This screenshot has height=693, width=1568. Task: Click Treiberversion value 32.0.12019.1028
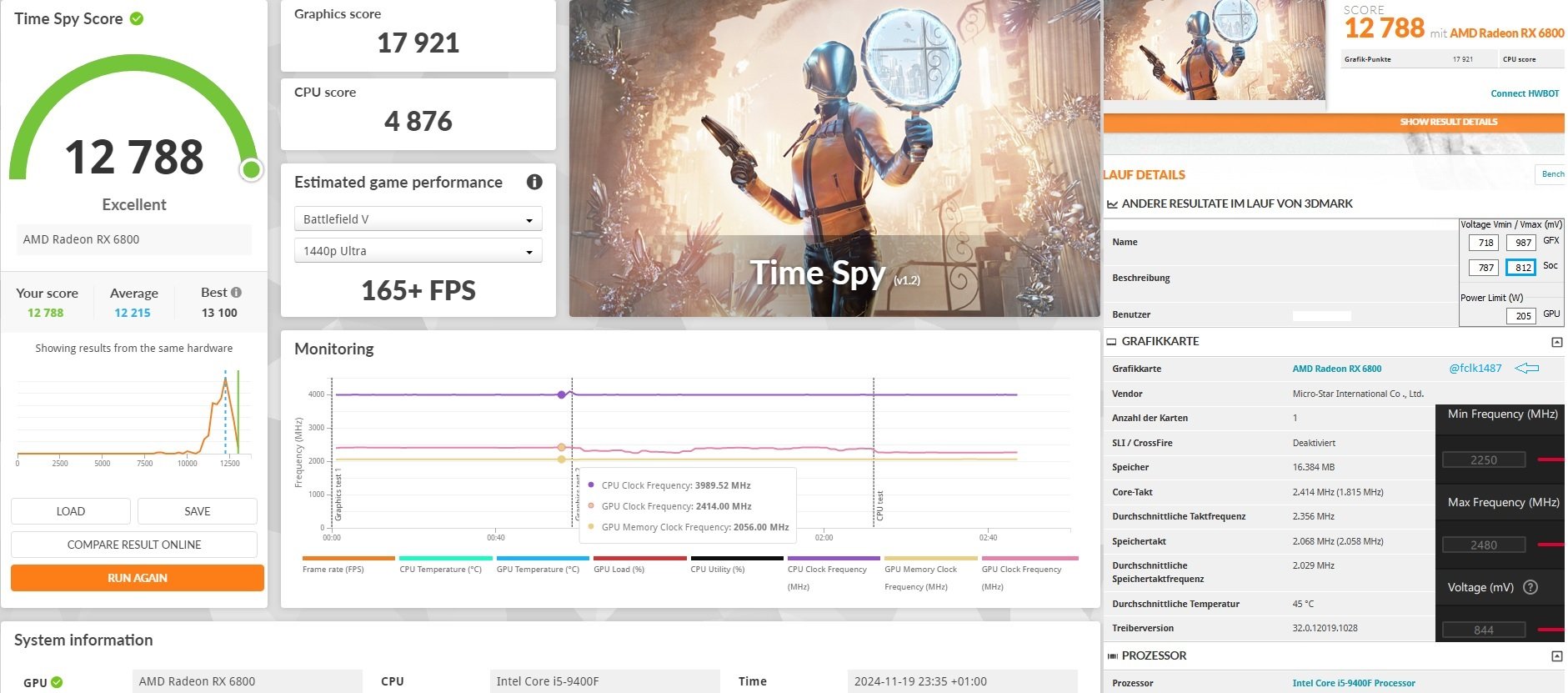(1325, 628)
